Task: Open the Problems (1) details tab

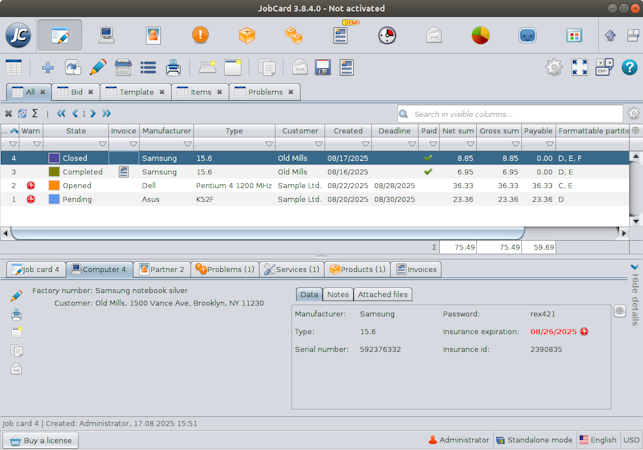Action: point(225,269)
